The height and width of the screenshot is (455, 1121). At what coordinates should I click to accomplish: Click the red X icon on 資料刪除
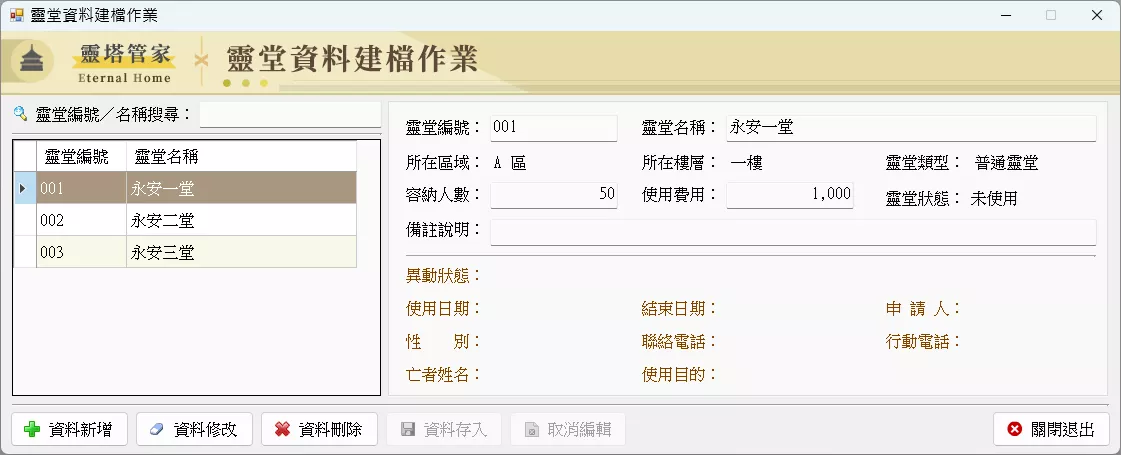282,429
